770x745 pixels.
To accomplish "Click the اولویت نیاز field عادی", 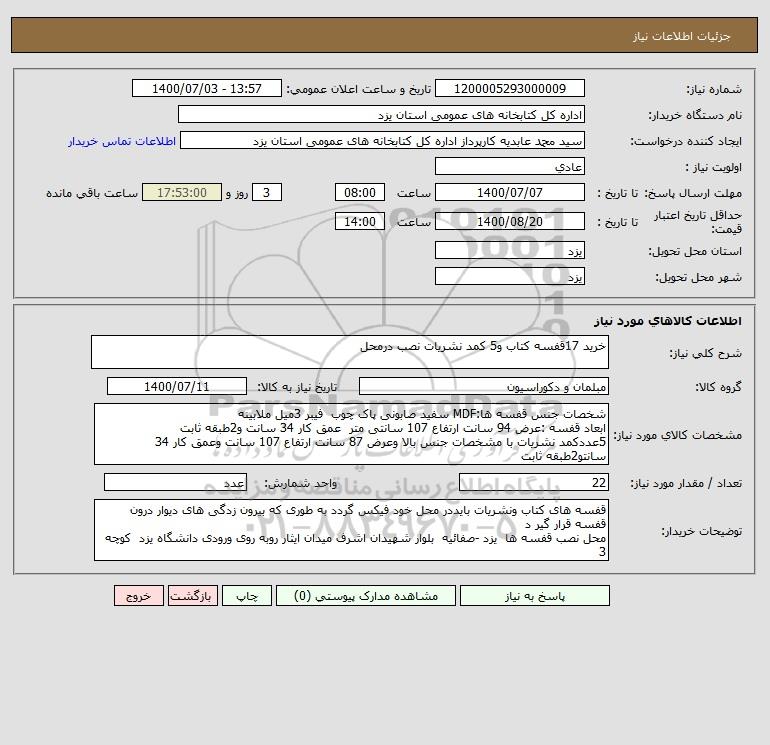I will [x=510, y=166].
